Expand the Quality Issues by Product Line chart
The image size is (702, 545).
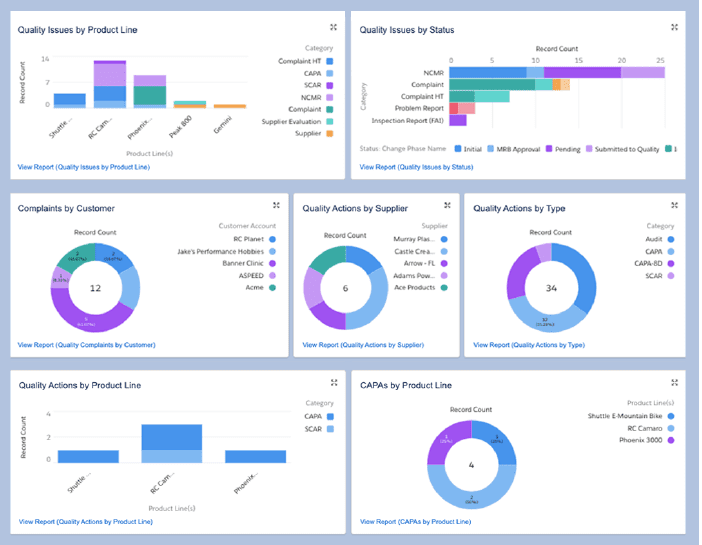click(334, 27)
